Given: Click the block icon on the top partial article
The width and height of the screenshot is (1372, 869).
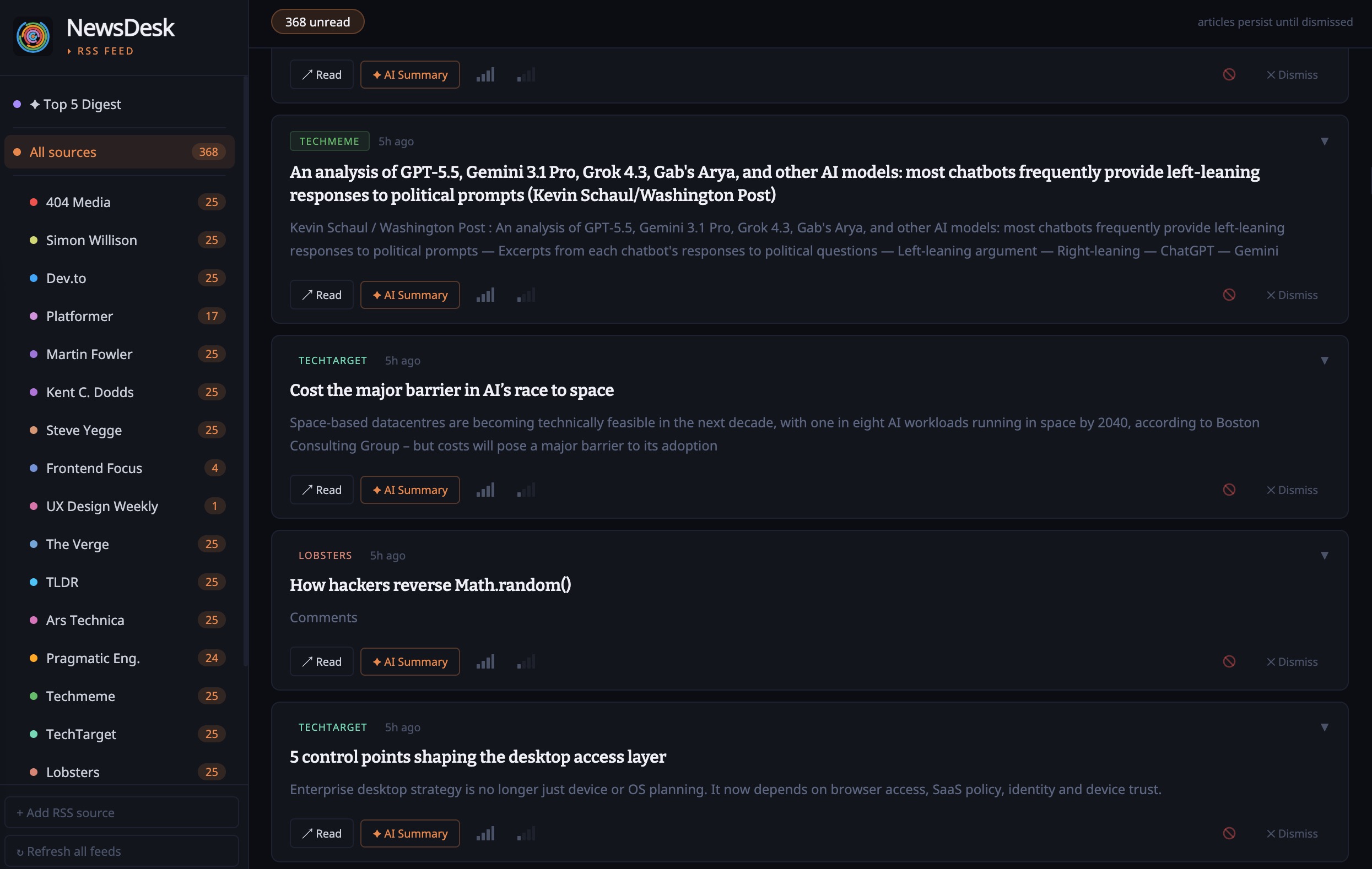Looking at the screenshot, I should click(x=1229, y=74).
